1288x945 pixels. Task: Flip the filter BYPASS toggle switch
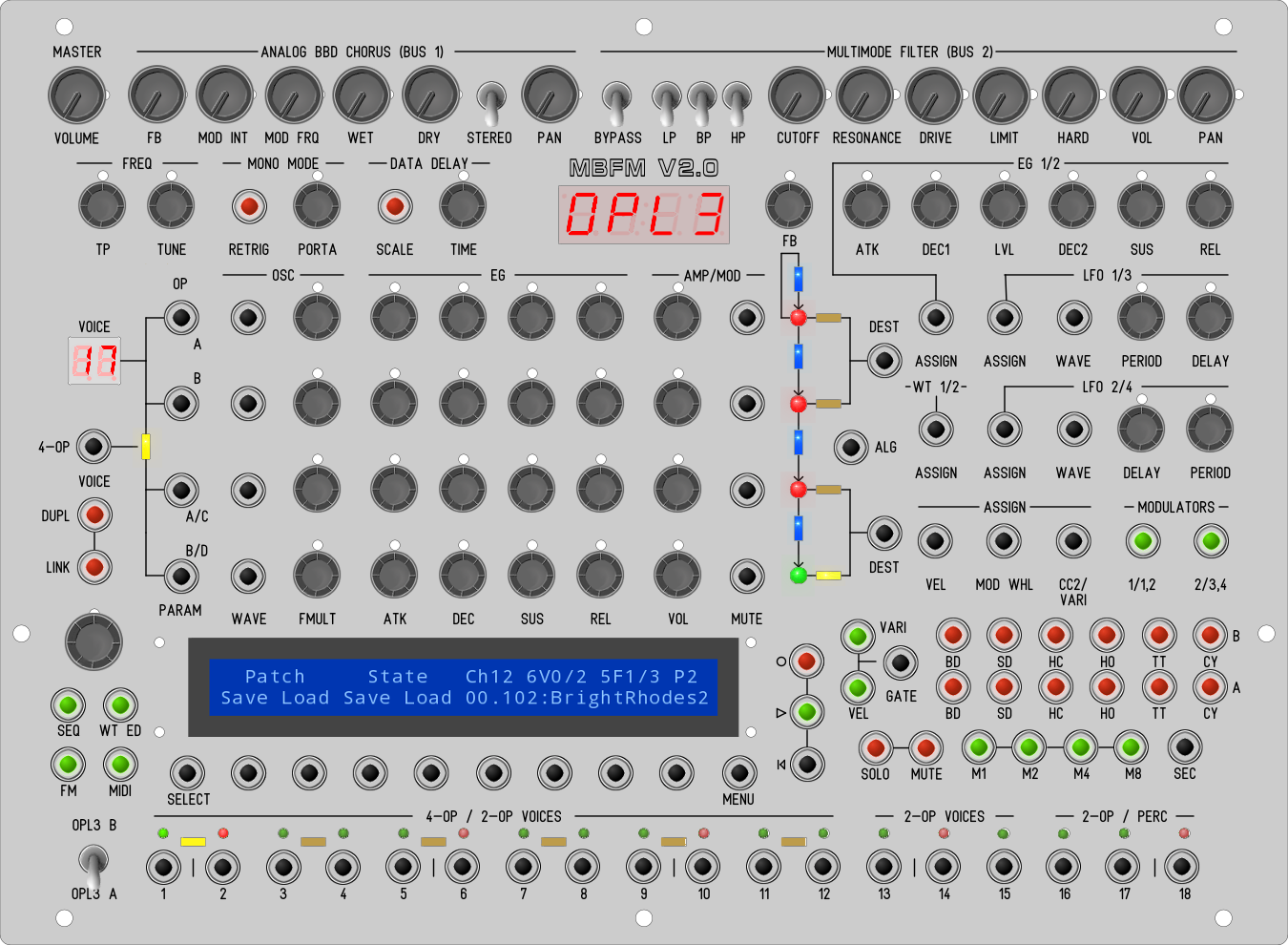coord(617,101)
